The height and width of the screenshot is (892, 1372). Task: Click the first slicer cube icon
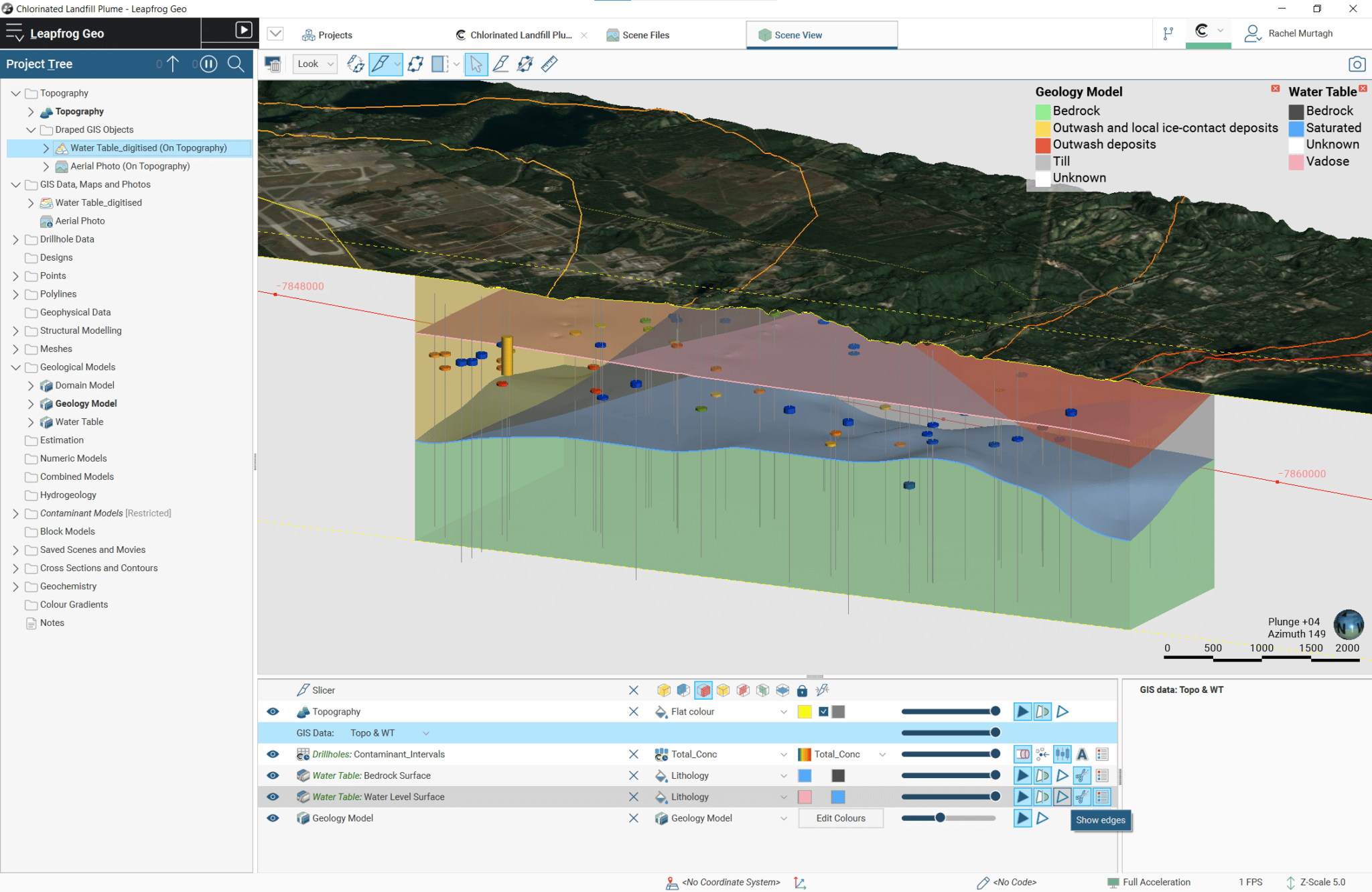(664, 690)
